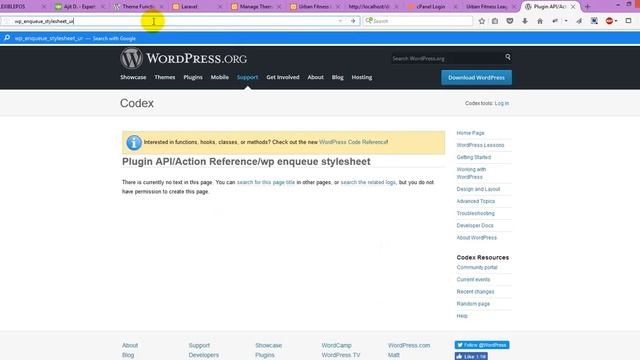Click the Download WordPress button
This screenshot has width=640, height=360.
(476, 78)
